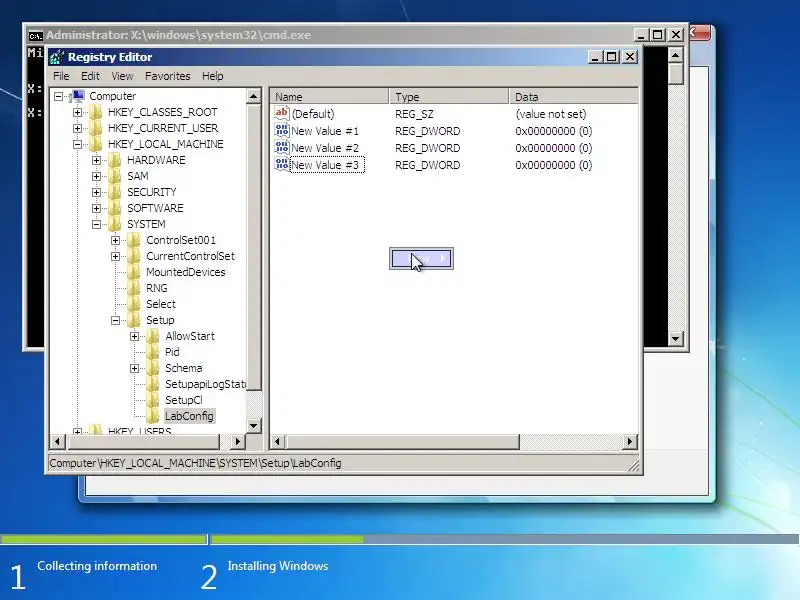Click the Select key folder icon
The width and height of the screenshot is (800, 600).
134,304
